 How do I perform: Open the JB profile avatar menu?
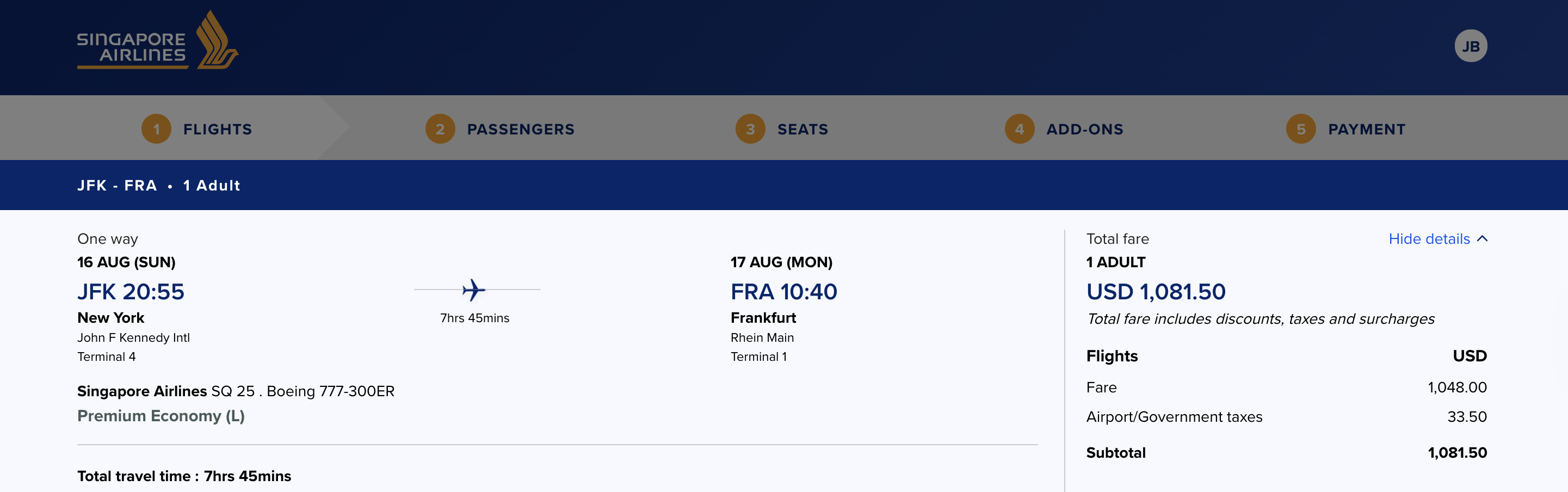click(1471, 45)
